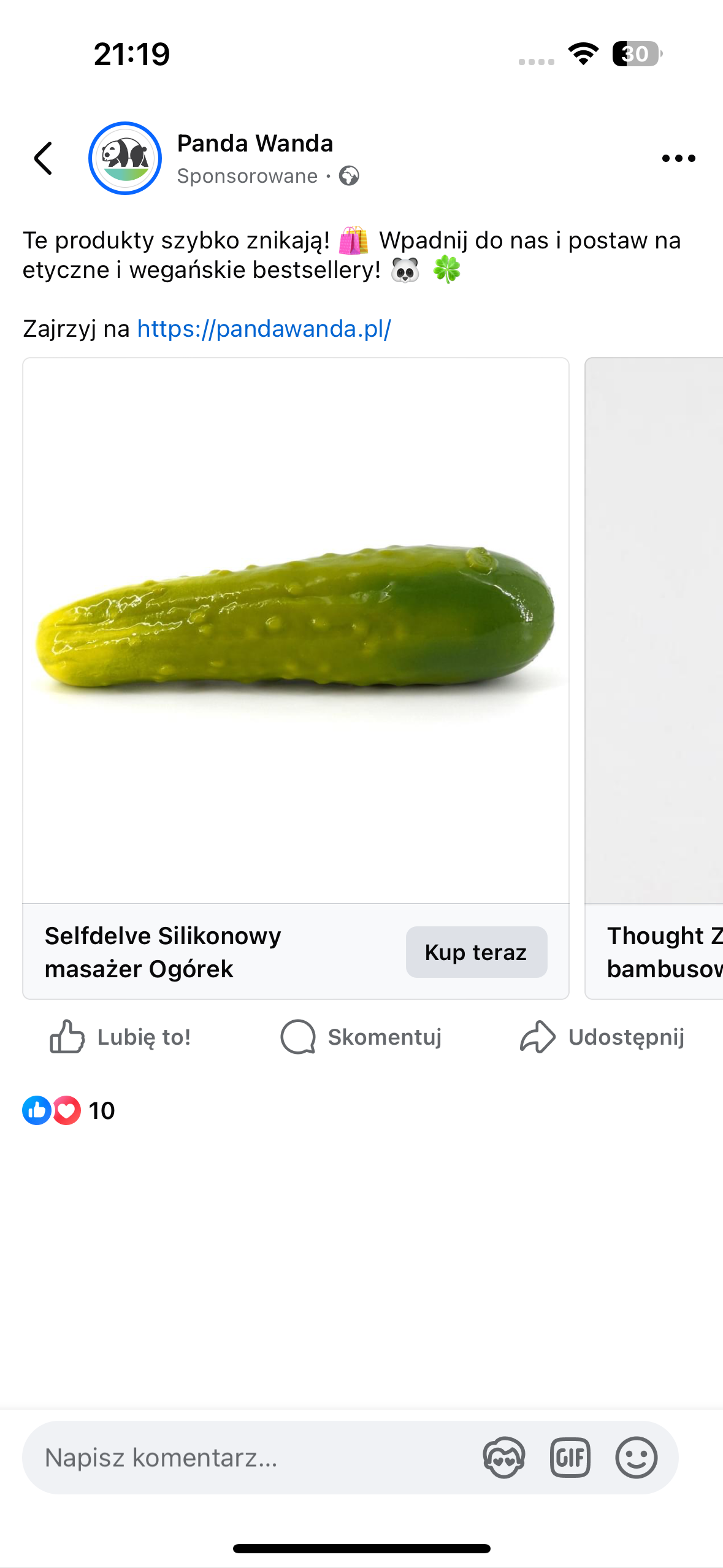The width and height of the screenshot is (723, 1568).
Task: Open the list of 10 reactions
Action: 102,1110
